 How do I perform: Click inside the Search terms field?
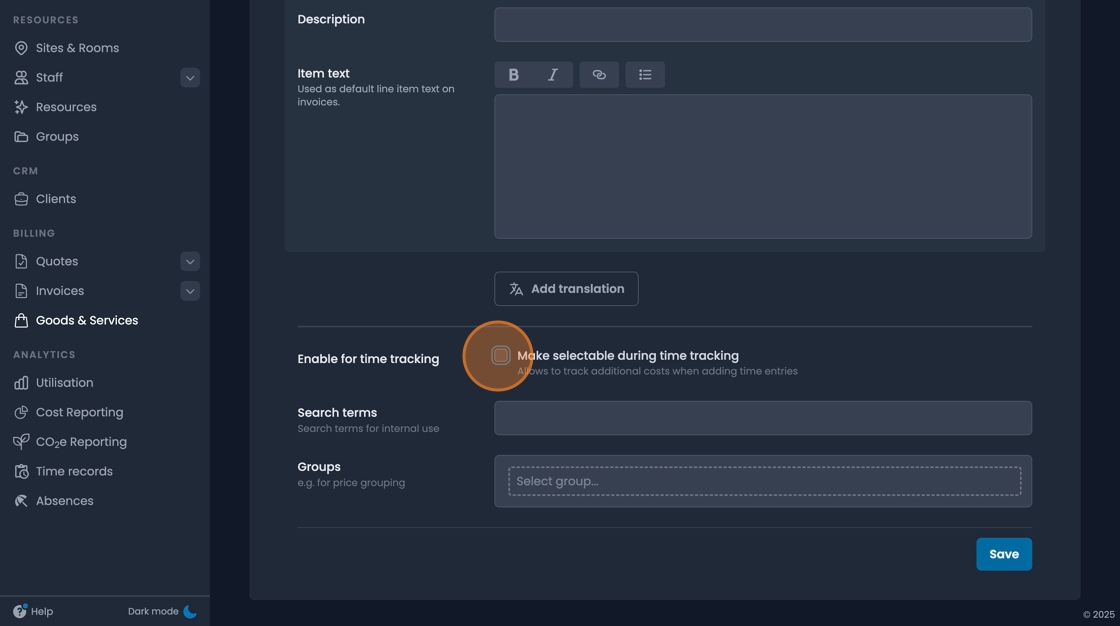[x=763, y=417]
